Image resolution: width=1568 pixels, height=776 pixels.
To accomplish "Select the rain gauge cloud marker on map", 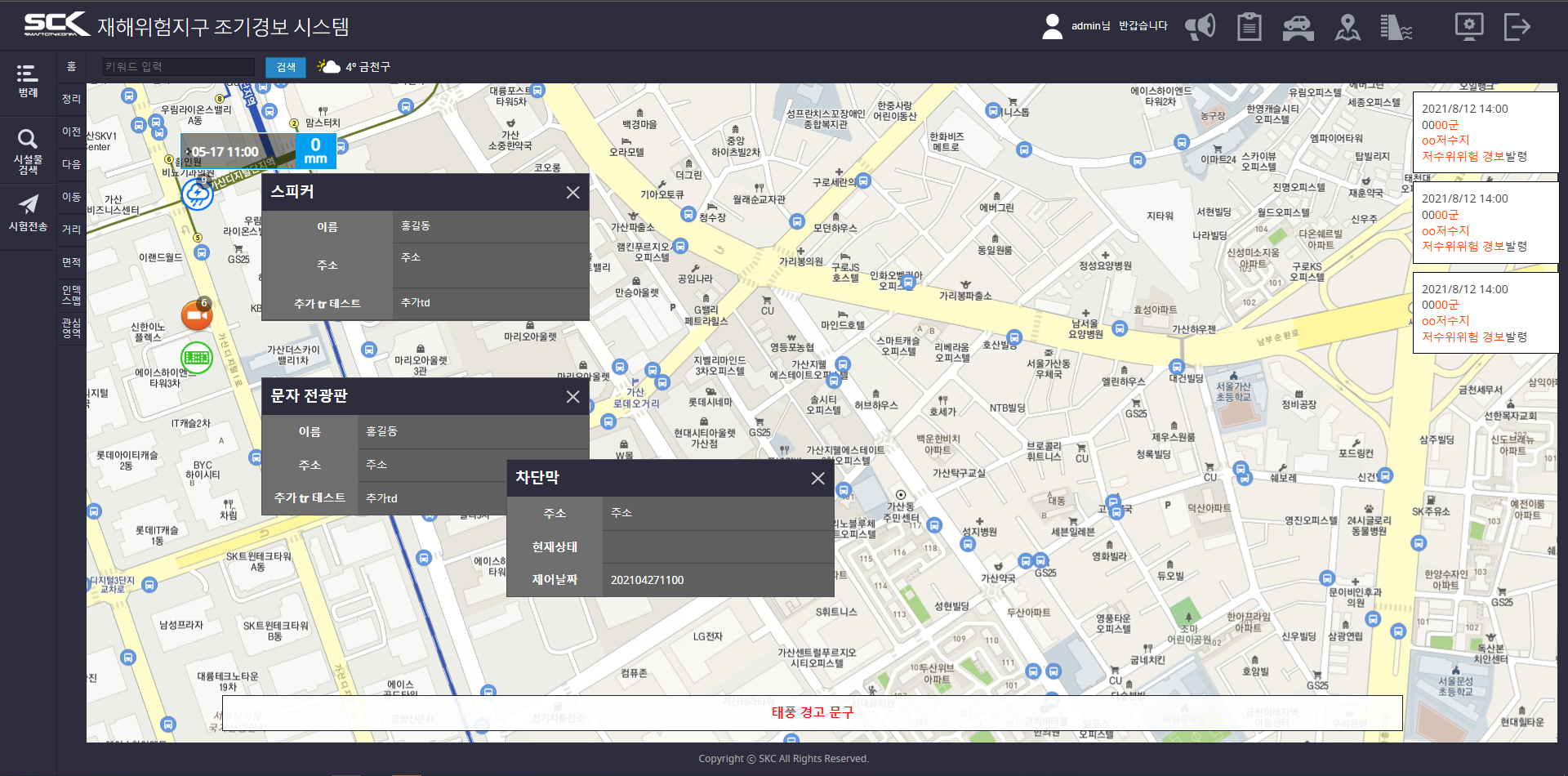I will click(197, 194).
